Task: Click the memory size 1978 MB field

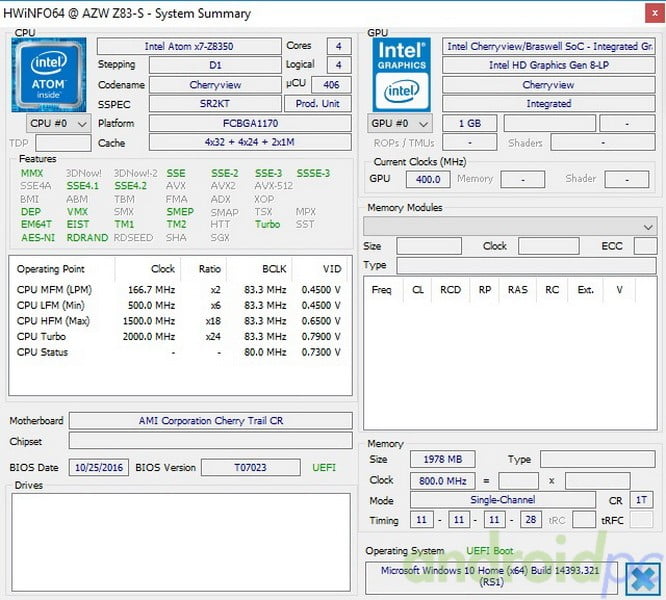Action: 443,460
